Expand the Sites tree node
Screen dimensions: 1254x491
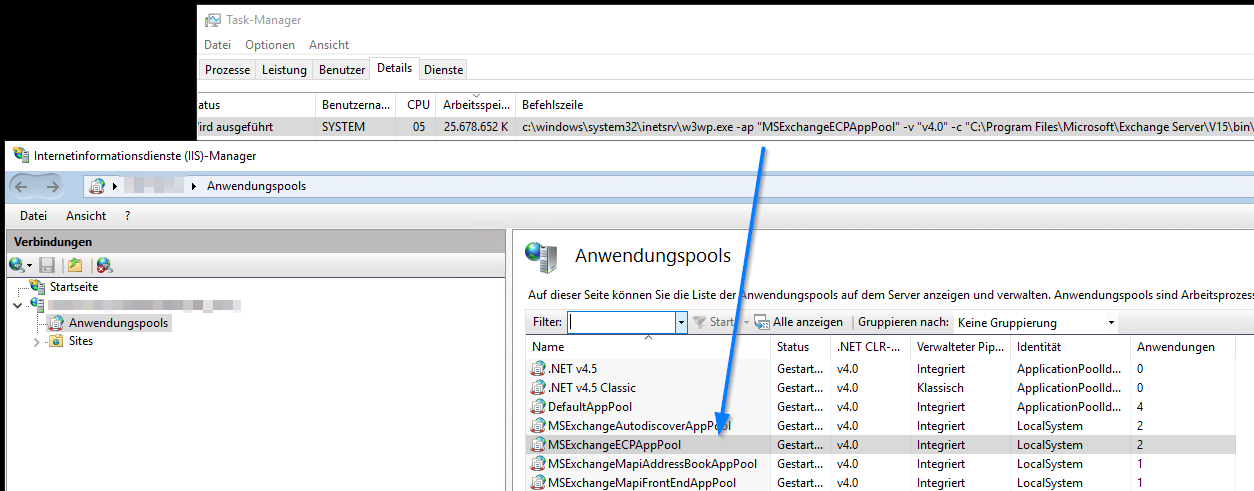tap(37, 342)
